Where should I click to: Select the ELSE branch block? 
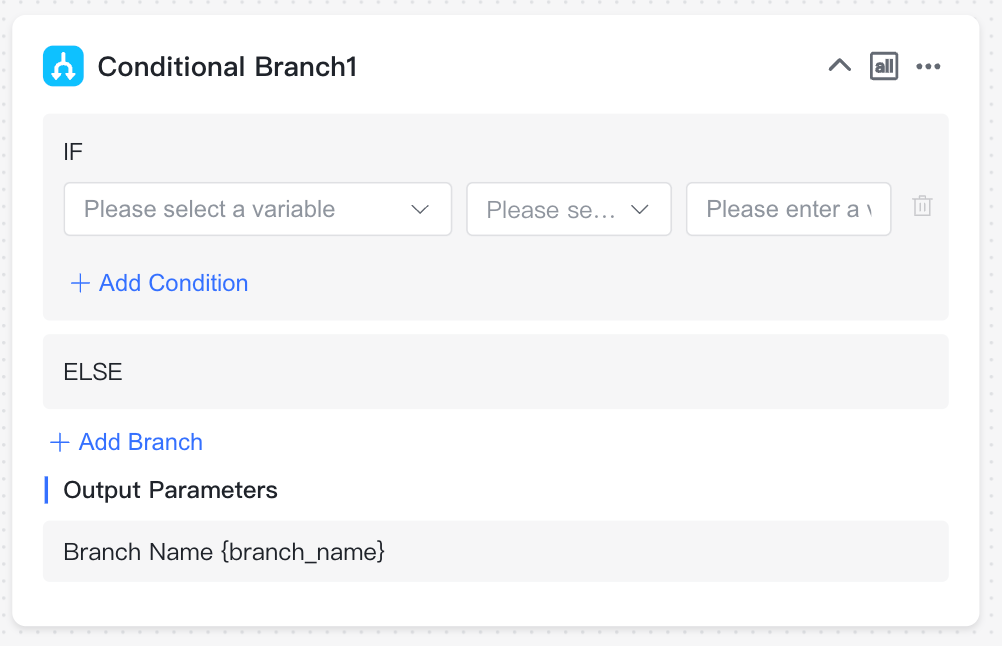click(x=495, y=371)
